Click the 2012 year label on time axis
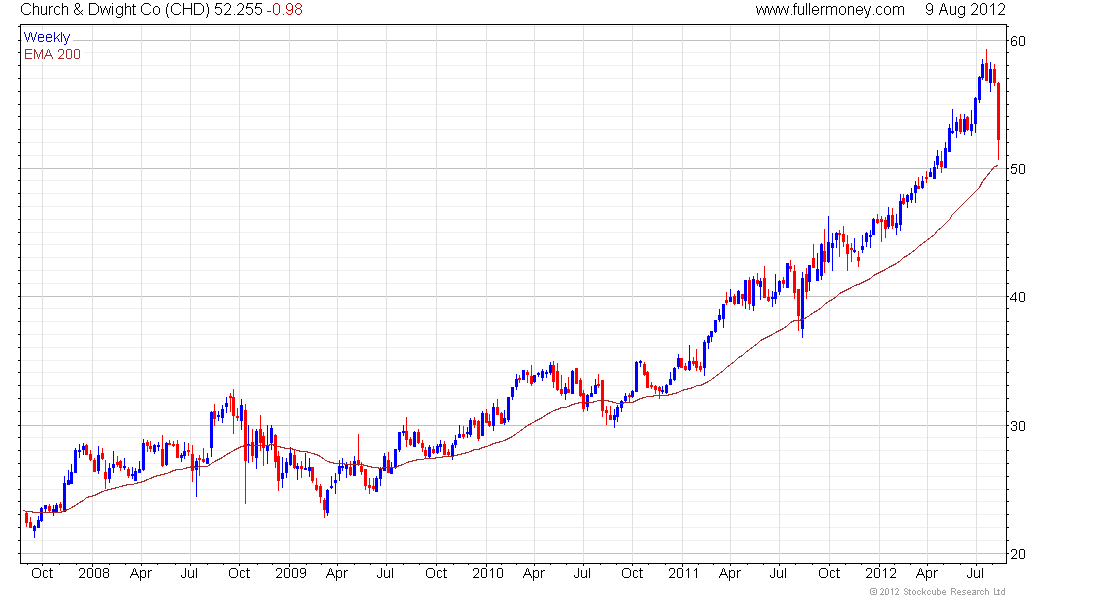1100x600 pixels. point(880,573)
